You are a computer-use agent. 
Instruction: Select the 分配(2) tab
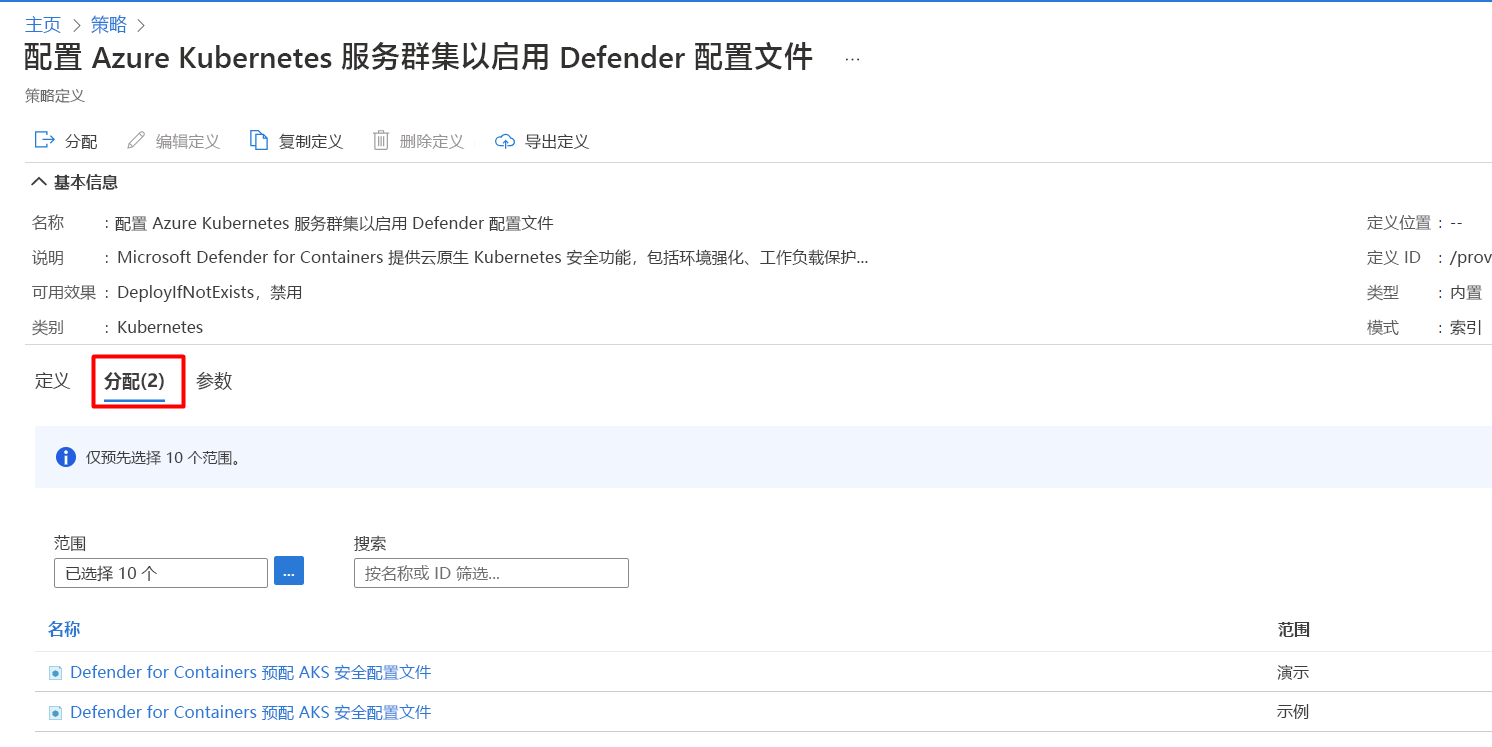pyautogui.click(x=135, y=381)
